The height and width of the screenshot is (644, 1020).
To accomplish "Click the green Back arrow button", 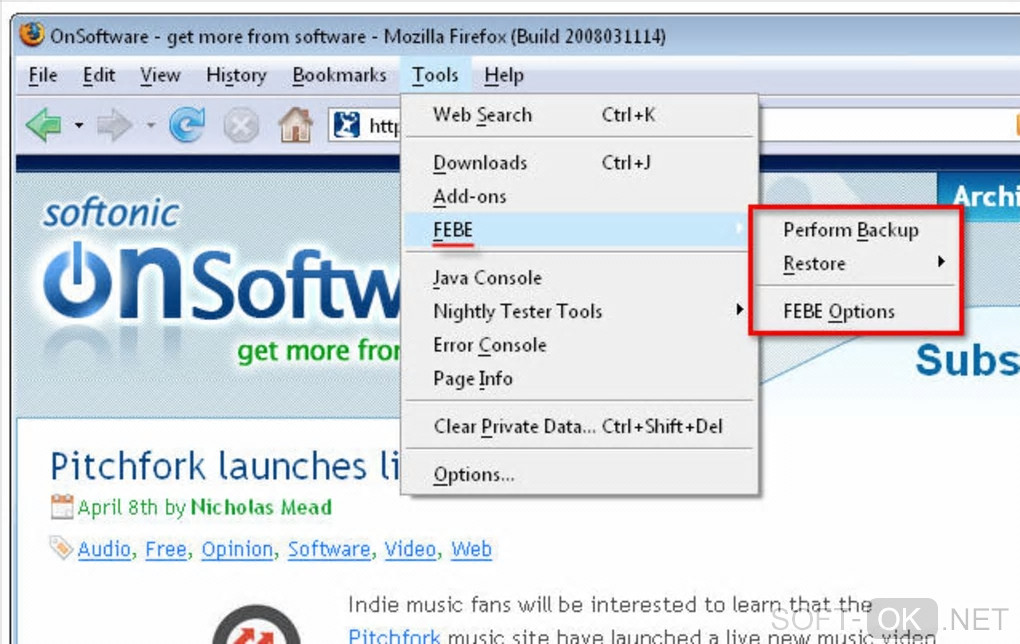I will point(45,124).
